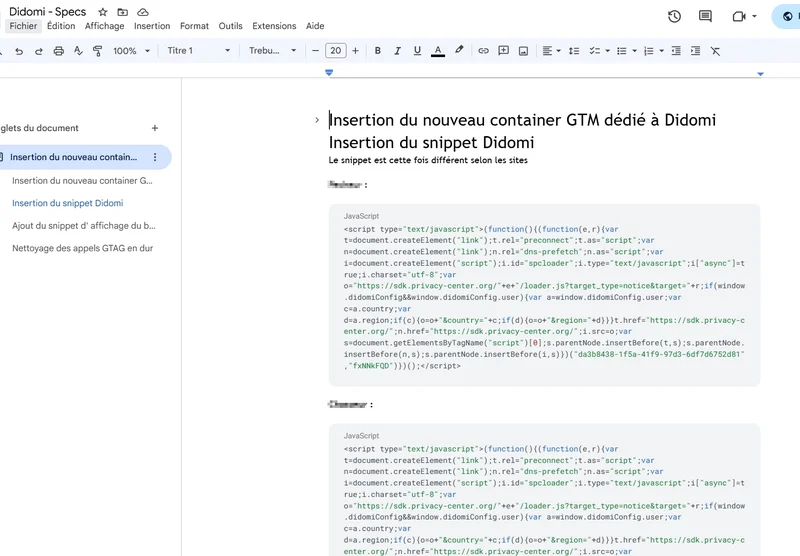Viewport: 800px width, 556px height.
Task: Jump to Insertion du snippet Didomi outline entry
Action: [67, 203]
